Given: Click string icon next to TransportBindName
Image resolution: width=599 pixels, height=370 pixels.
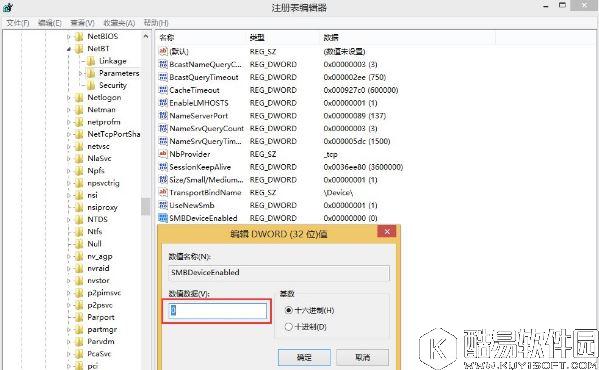Looking at the screenshot, I should (x=163, y=192).
